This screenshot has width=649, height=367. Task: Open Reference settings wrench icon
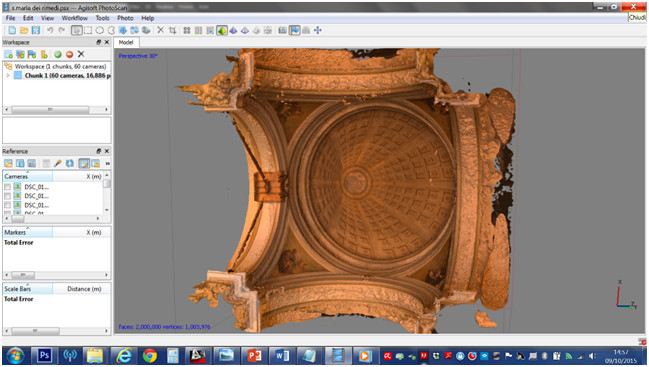58,163
